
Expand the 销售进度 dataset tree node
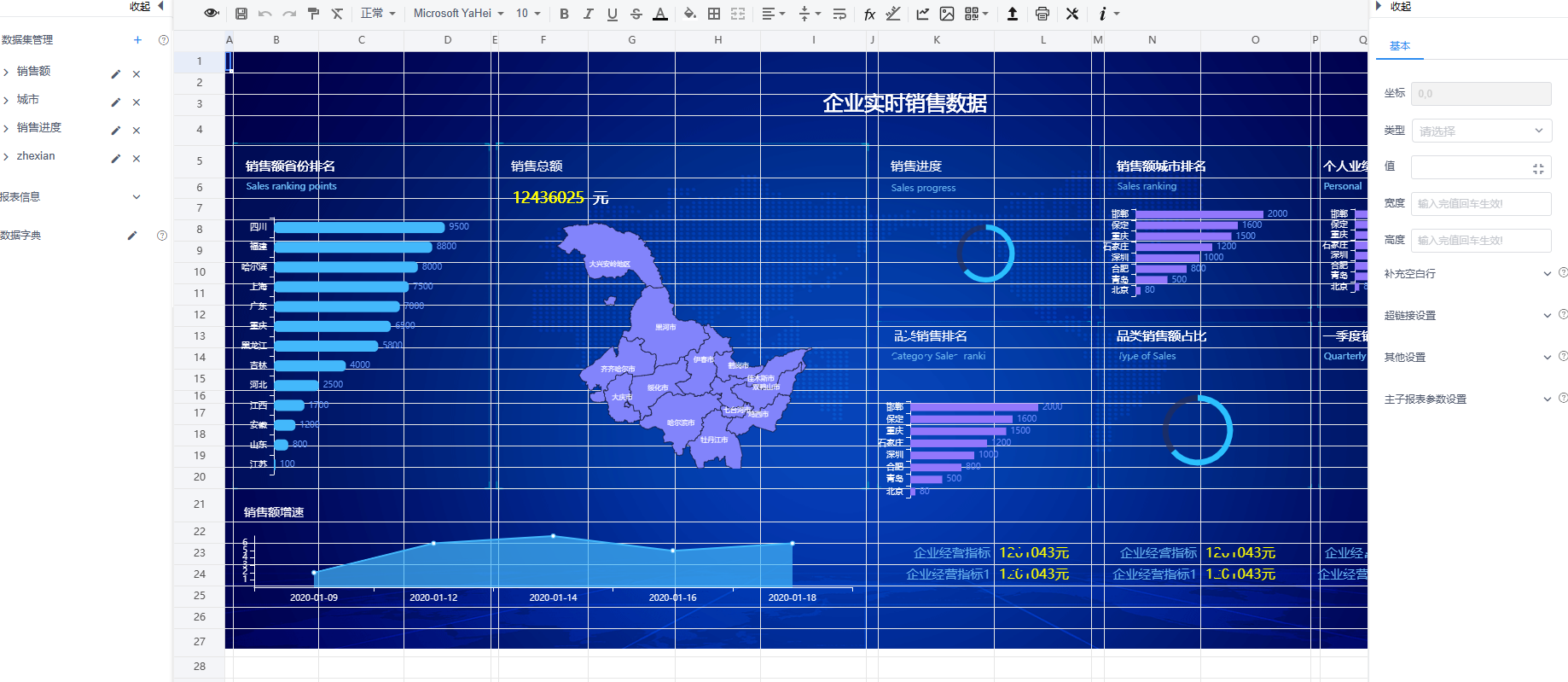[x=6, y=128]
